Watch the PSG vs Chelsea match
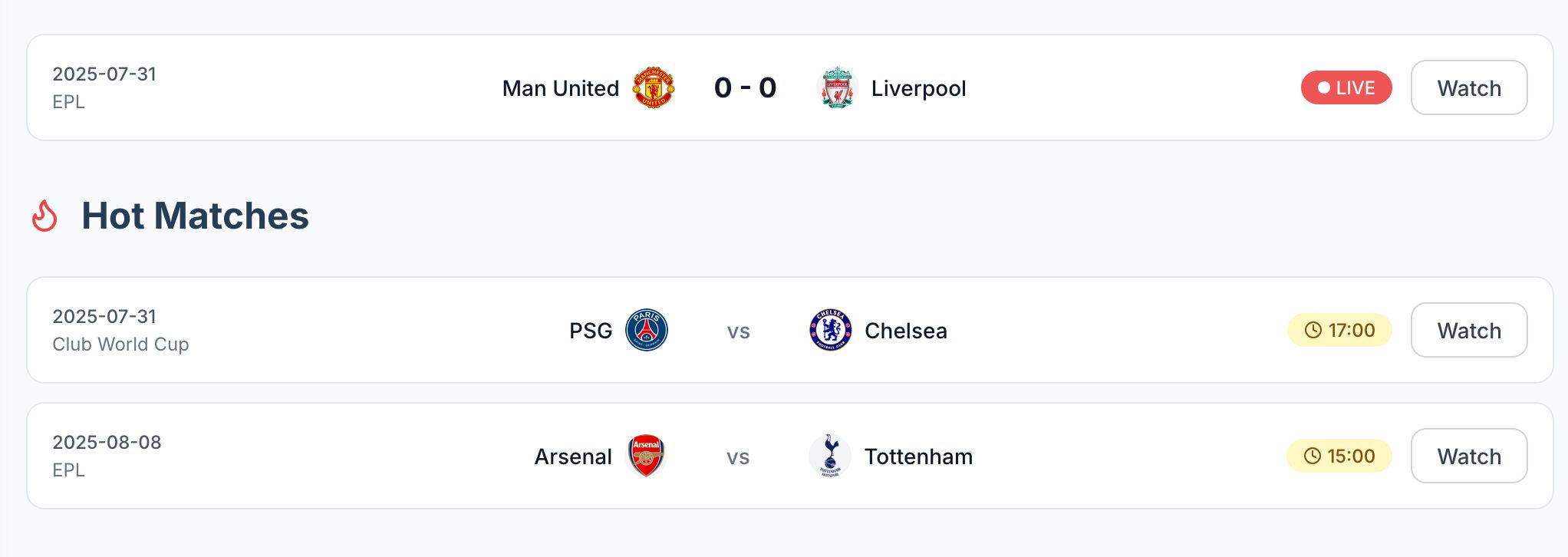The image size is (1568, 557). click(1468, 330)
